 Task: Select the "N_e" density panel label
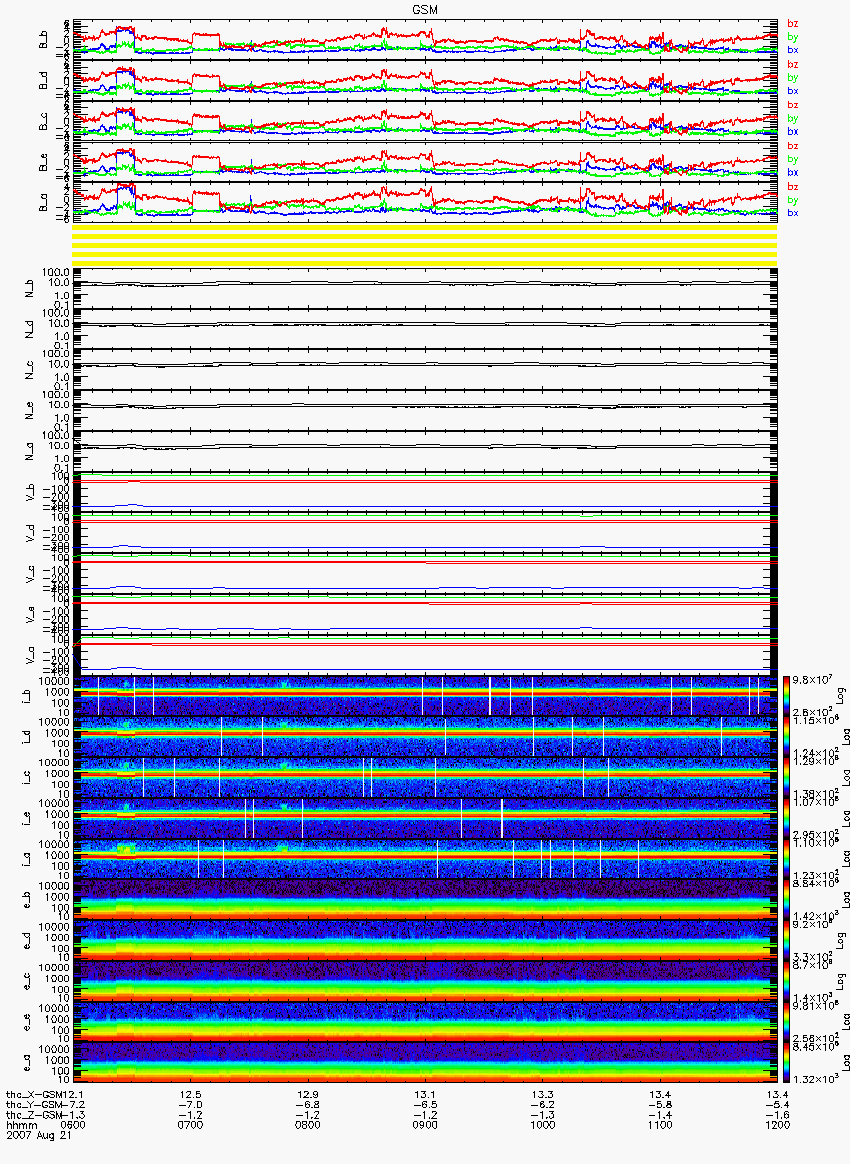coord(30,411)
